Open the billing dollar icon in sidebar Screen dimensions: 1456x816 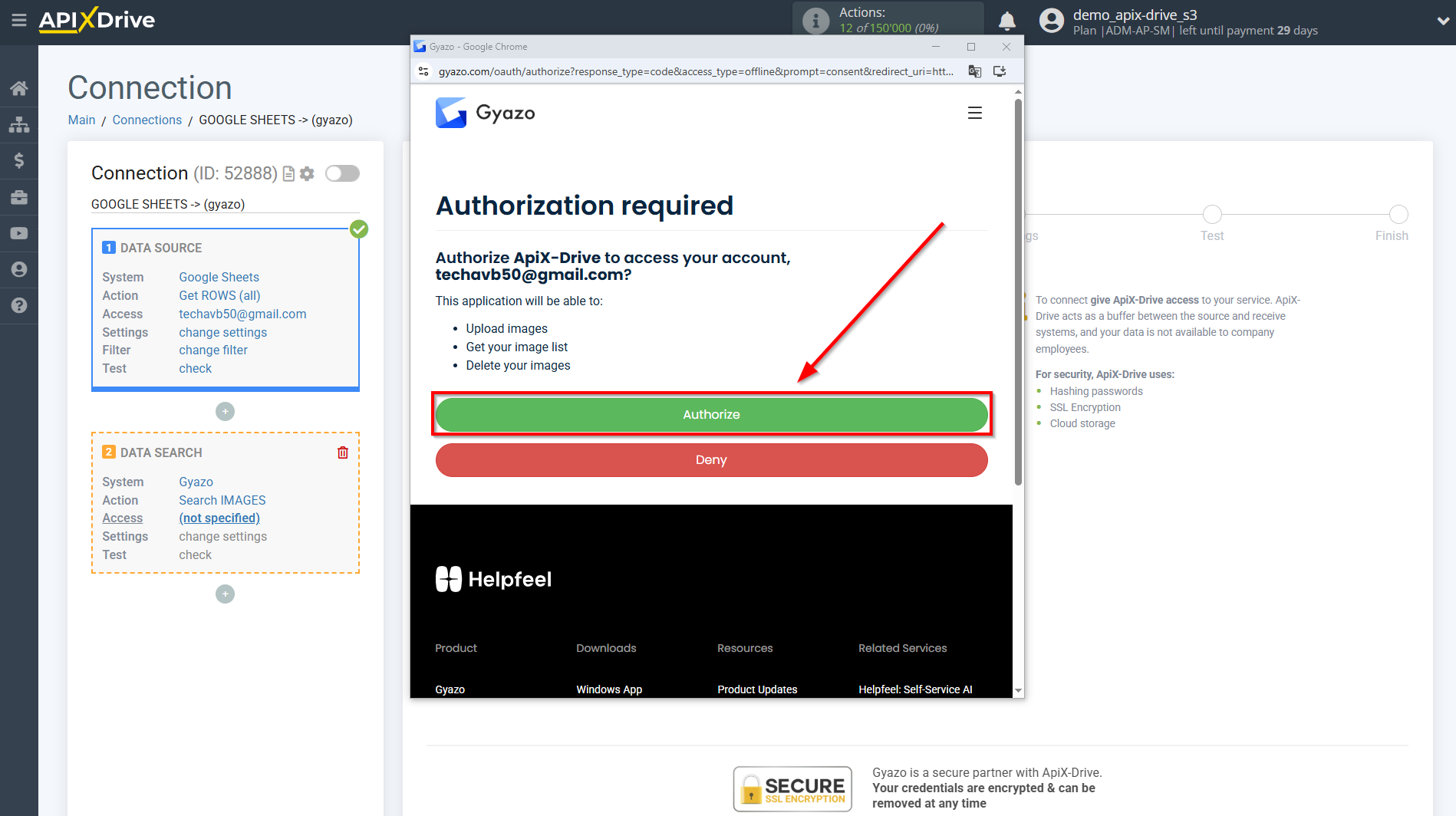(x=19, y=160)
